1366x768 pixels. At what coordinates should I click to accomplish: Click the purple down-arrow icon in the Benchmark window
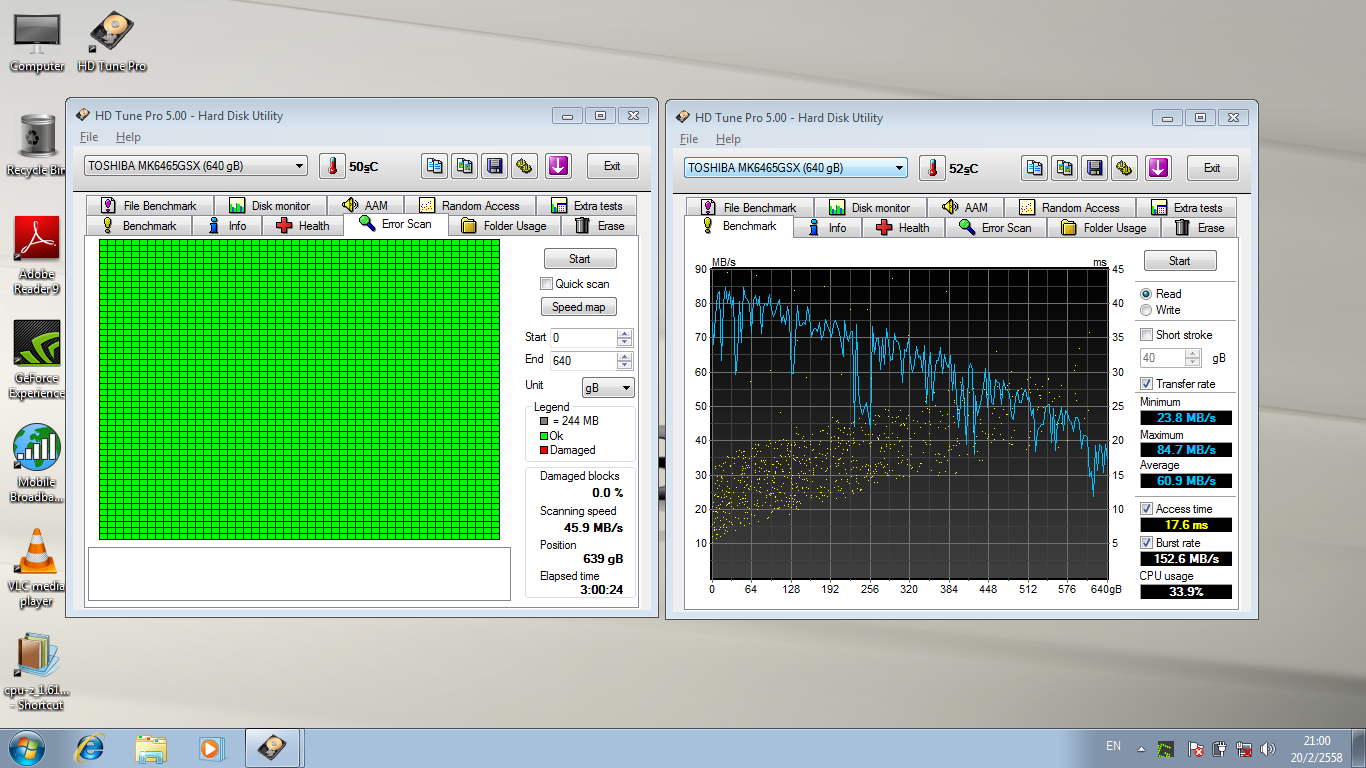point(1158,168)
